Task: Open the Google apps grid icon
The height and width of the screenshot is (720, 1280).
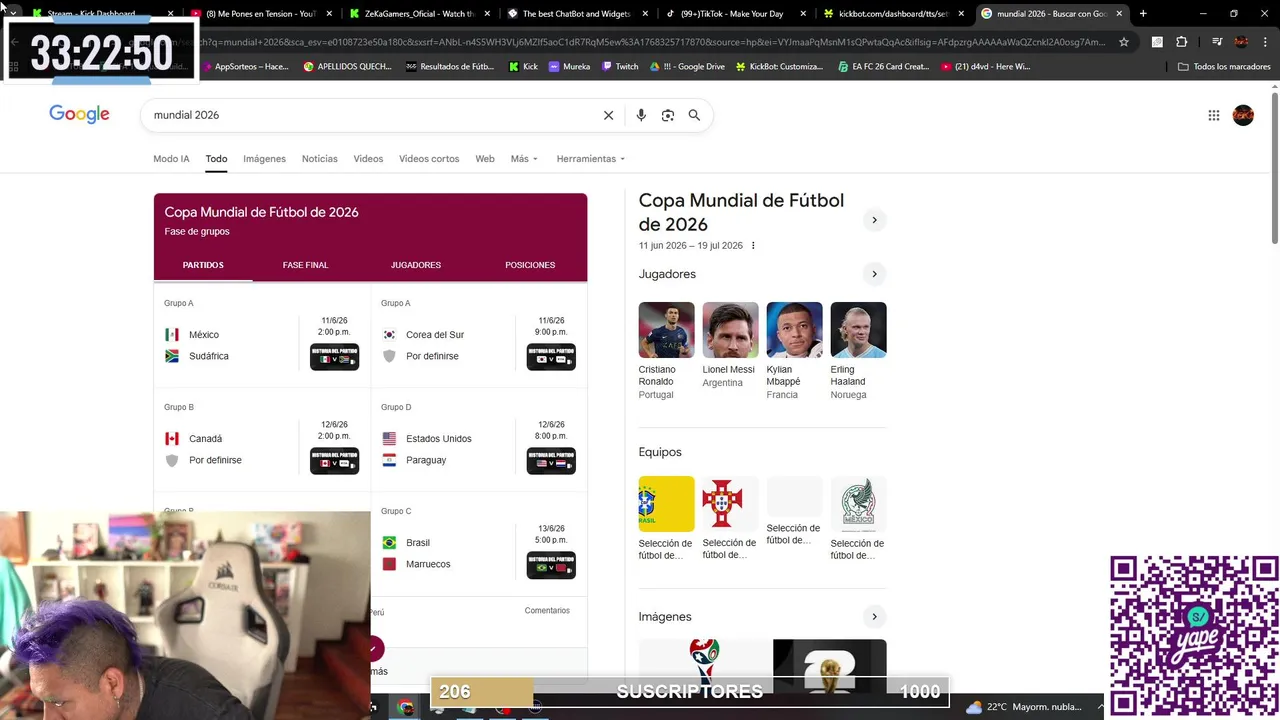Action: pos(1213,115)
